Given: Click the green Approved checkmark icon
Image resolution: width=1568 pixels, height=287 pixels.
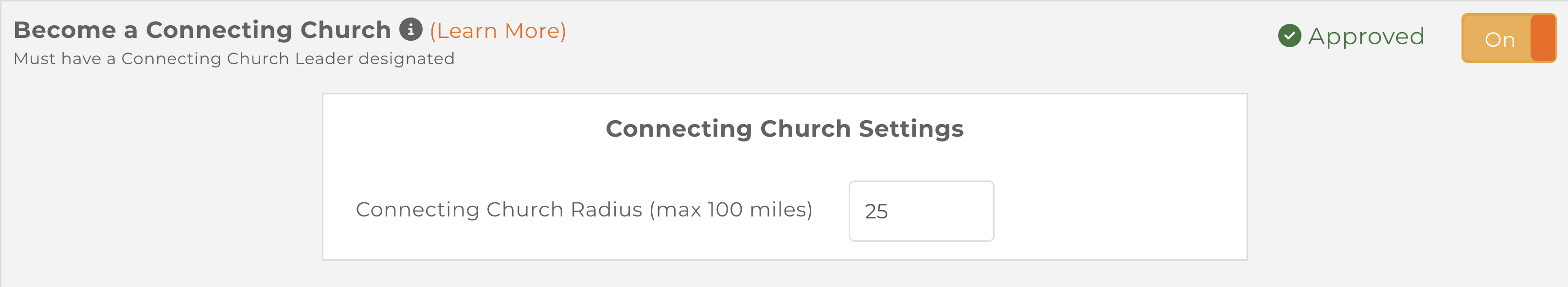Looking at the screenshot, I should pyautogui.click(x=1289, y=36).
